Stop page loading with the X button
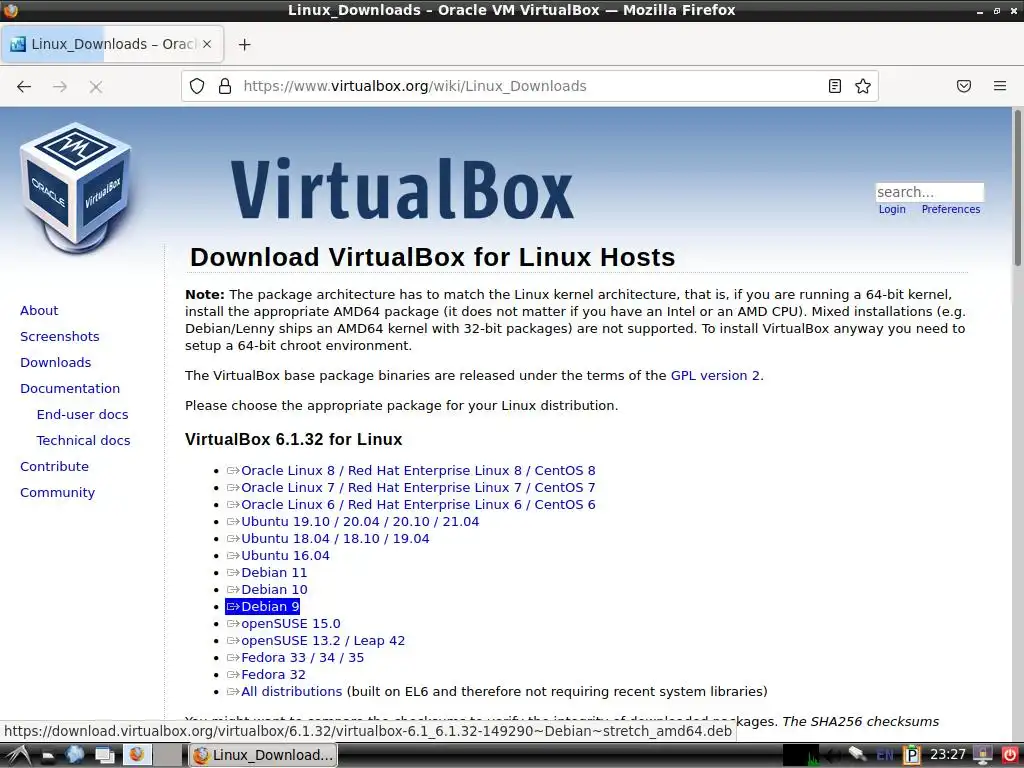The image size is (1024, 768). 95,86
